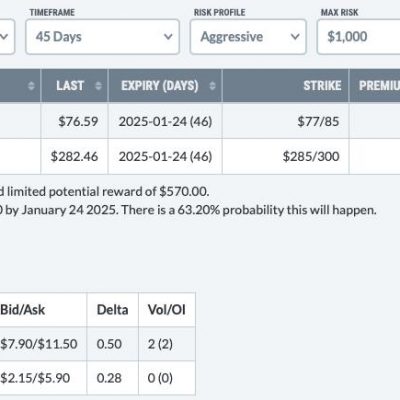Click the Max Risk $1,000 field

pos(358,37)
